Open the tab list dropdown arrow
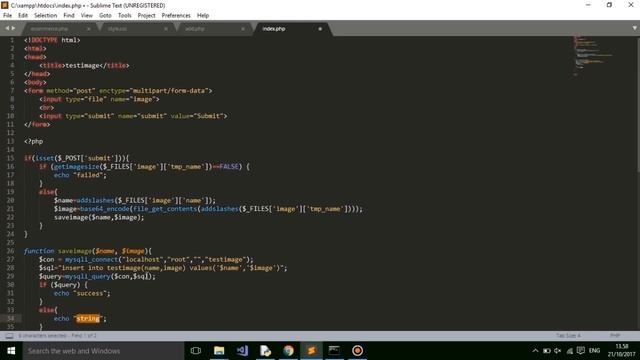The image size is (640, 360). click(634, 28)
